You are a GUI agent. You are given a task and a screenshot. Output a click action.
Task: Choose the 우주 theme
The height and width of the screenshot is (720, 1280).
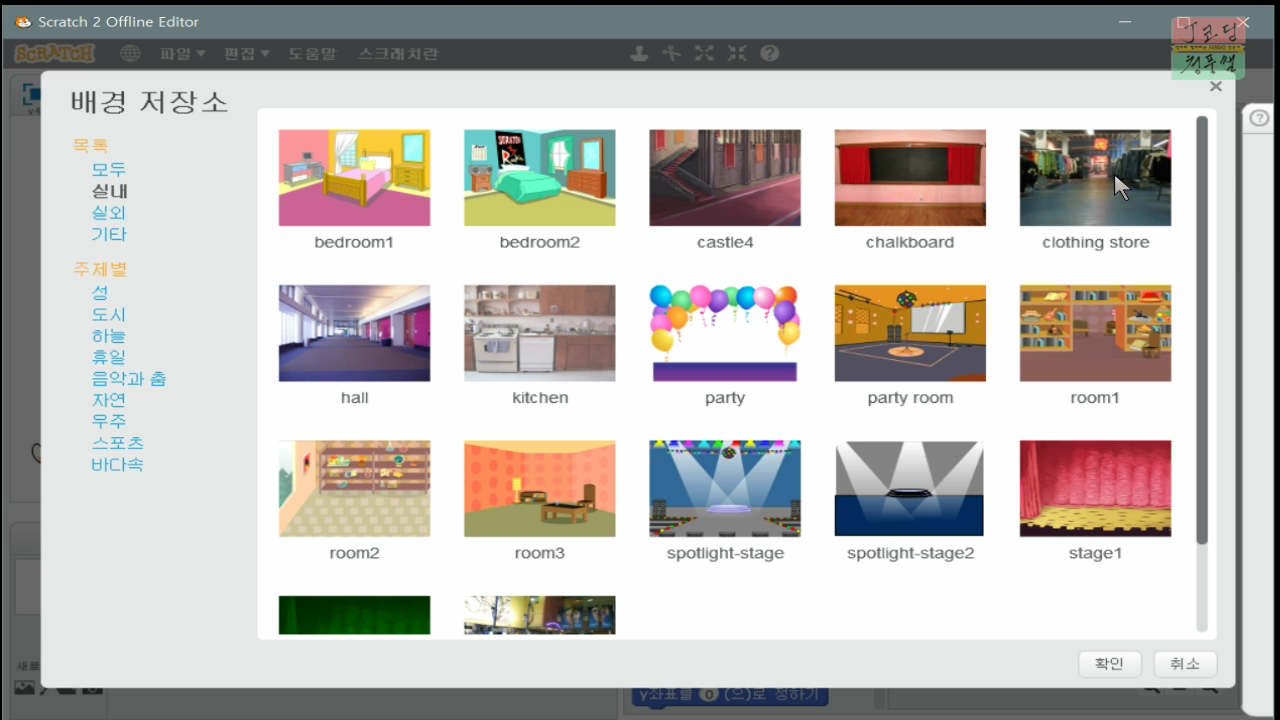pyautogui.click(x=109, y=421)
